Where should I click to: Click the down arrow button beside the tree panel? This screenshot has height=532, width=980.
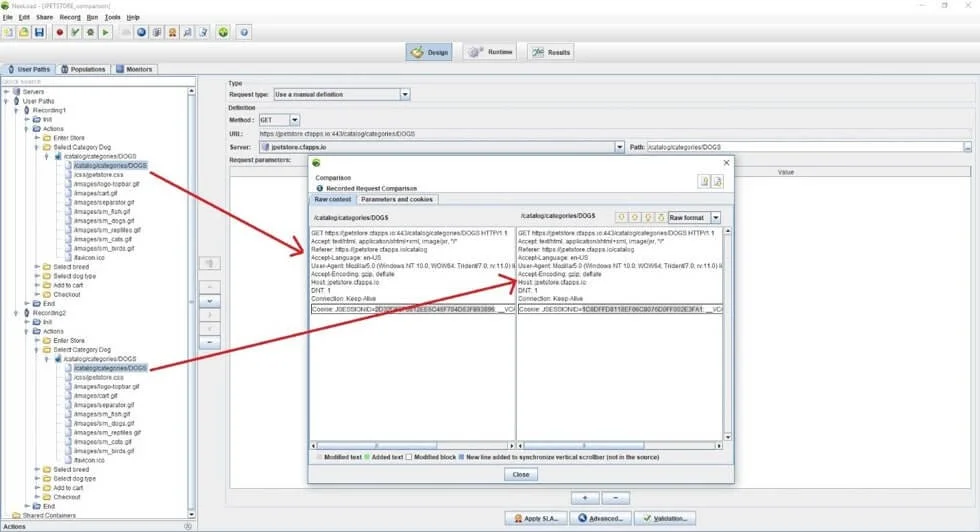(209, 301)
